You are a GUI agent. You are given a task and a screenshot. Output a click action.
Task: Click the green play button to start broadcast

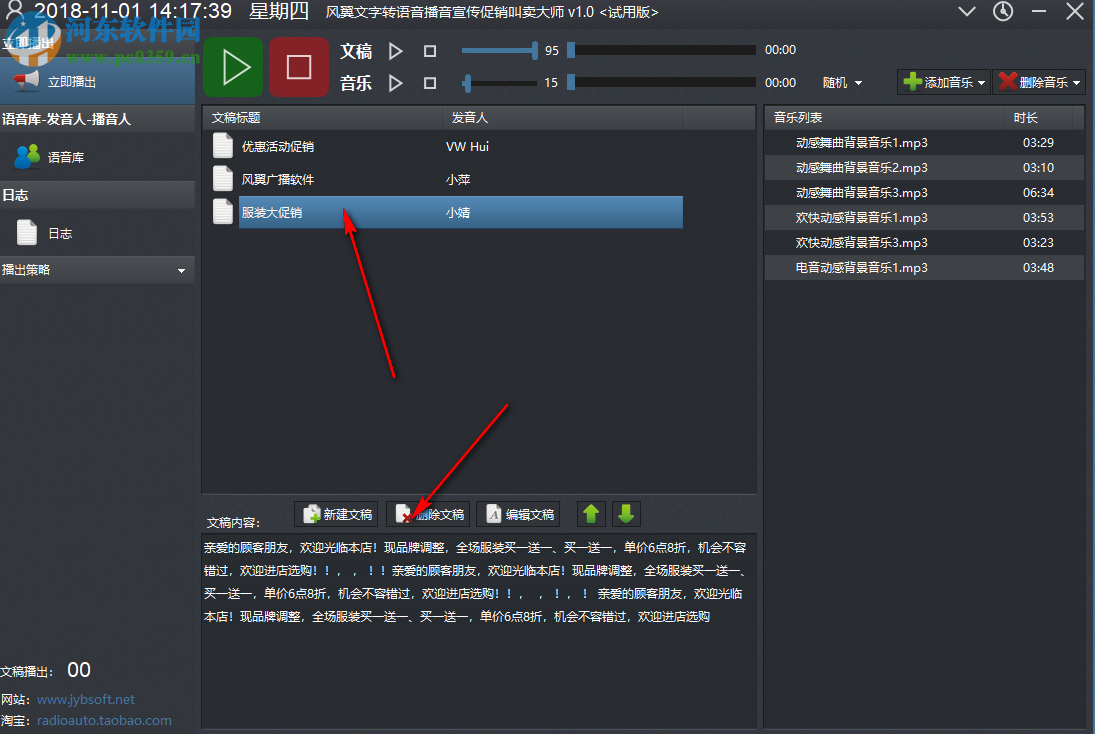pos(233,66)
